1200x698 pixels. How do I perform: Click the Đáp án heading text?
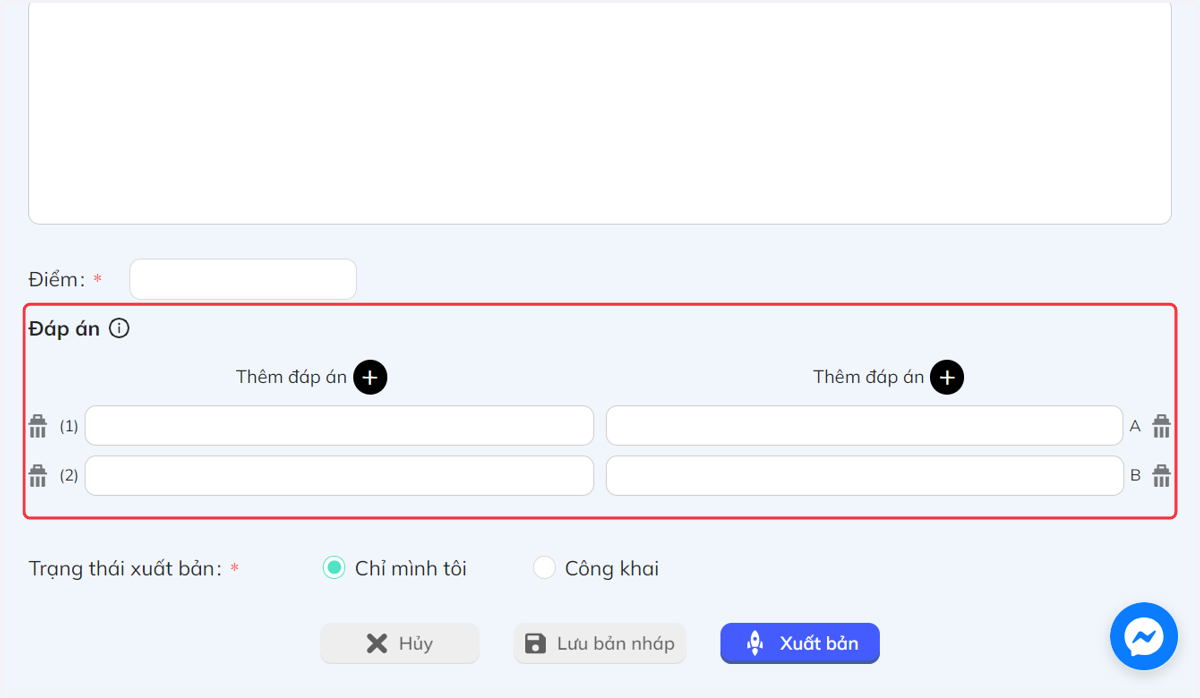pos(64,328)
